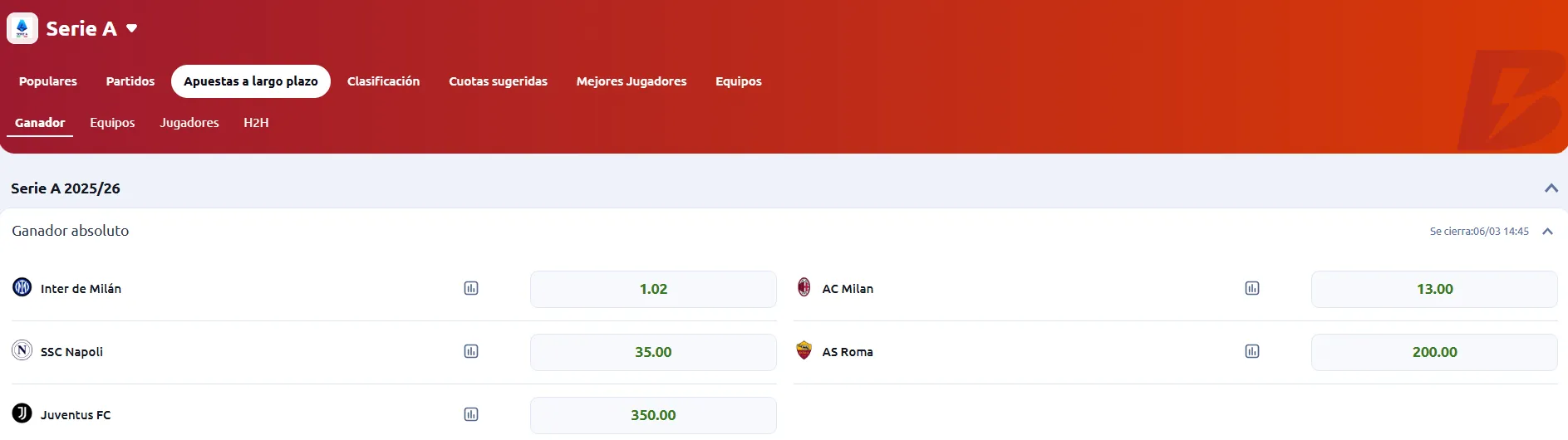The height and width of the screenshot is (440, 1568).
Task: Click the AS Roma club crest
Action: click(x=804, y=351)
